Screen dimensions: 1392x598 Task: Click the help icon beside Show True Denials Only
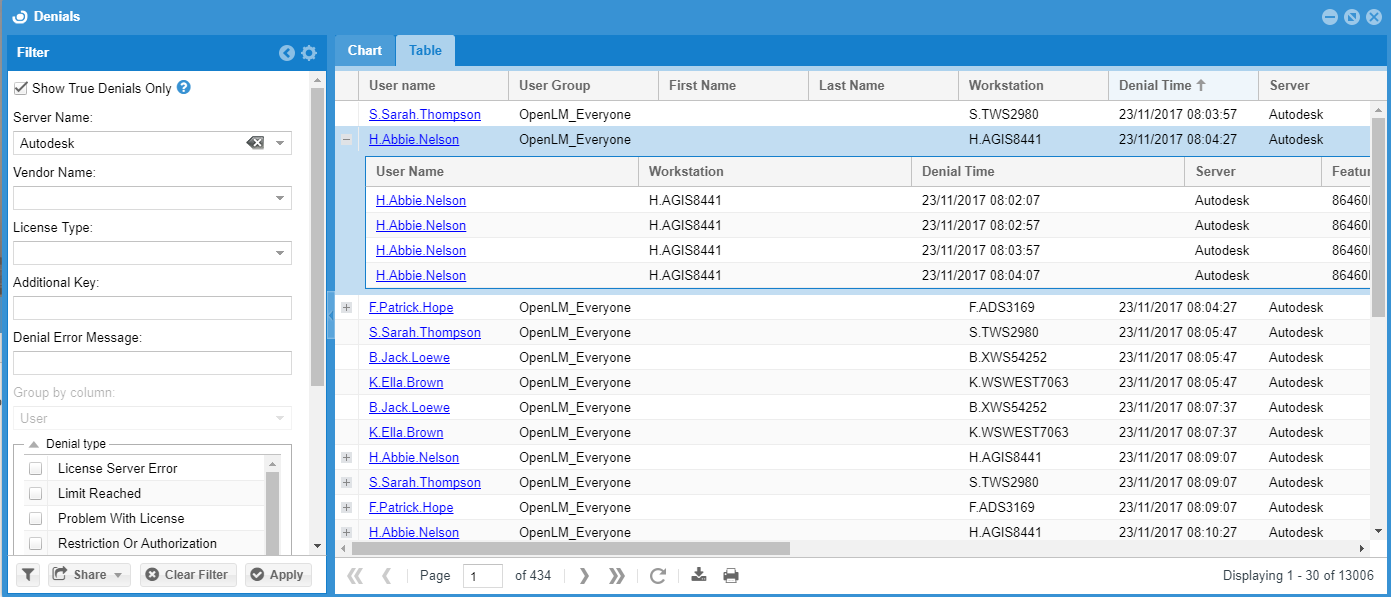(x=184, y=88)
